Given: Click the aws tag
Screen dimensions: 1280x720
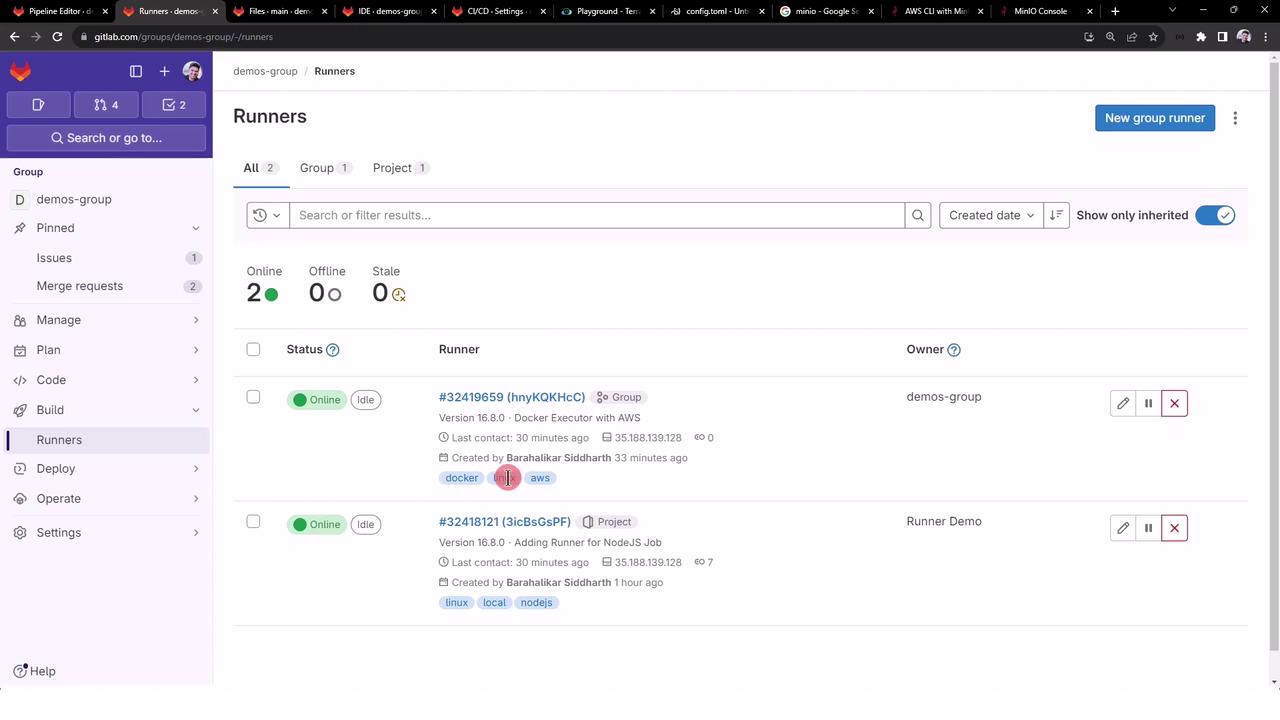Looking at the screenshot, I should [x=540, y=478].
